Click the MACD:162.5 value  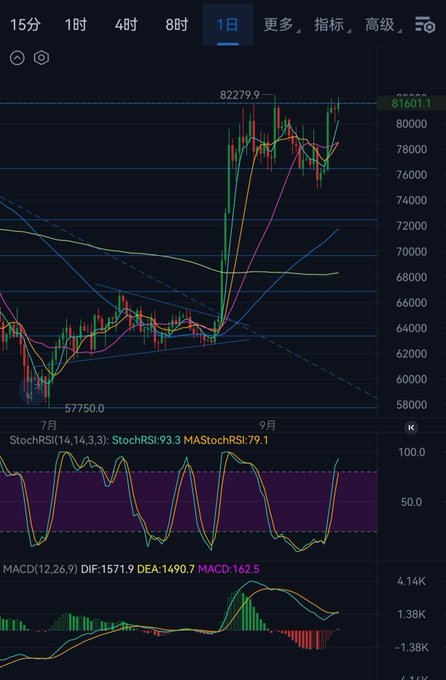(x=229, y=569)
